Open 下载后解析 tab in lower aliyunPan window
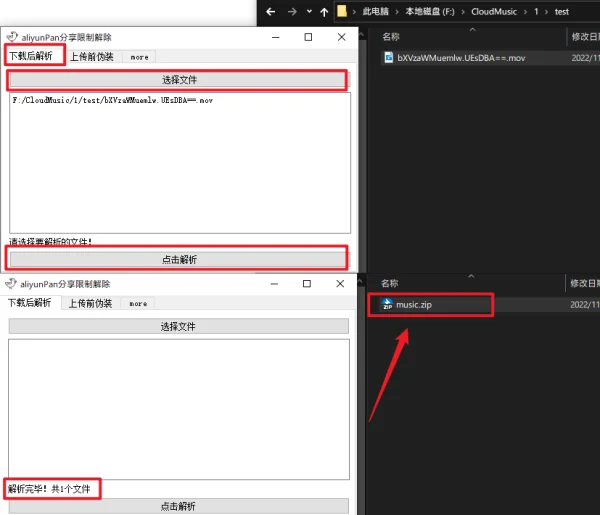This screenshot has width=600, height=515. (x=30, y=303)
